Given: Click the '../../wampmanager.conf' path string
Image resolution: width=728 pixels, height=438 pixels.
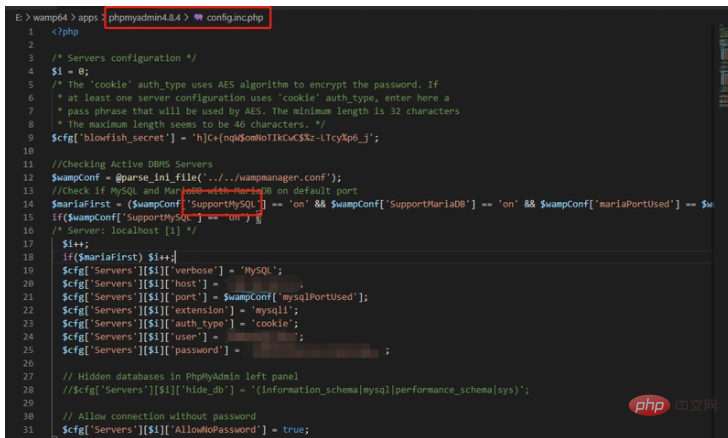Looking at the screenshot, I should click(x=266, y=177).
